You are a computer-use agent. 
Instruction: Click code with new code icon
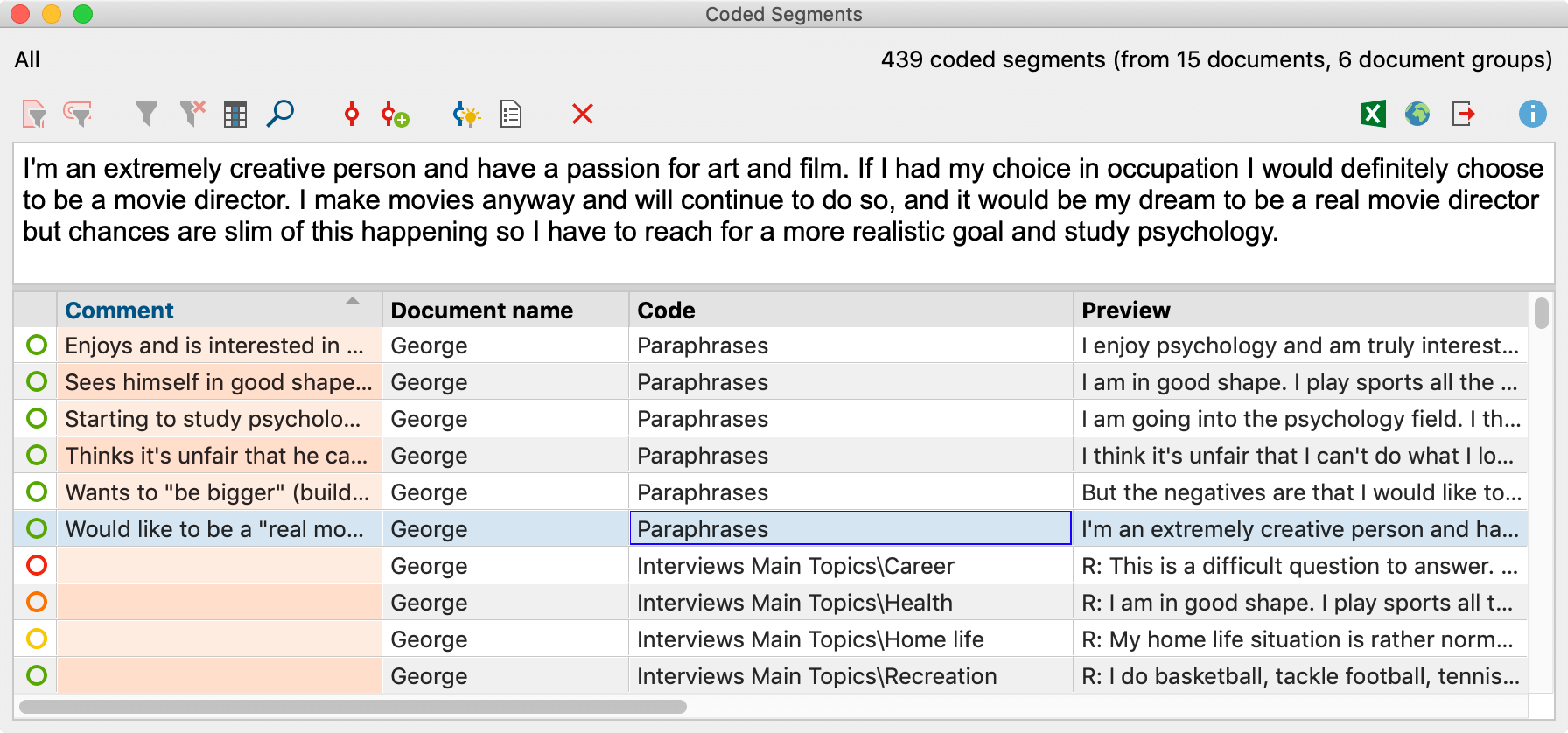click(395, 115)
